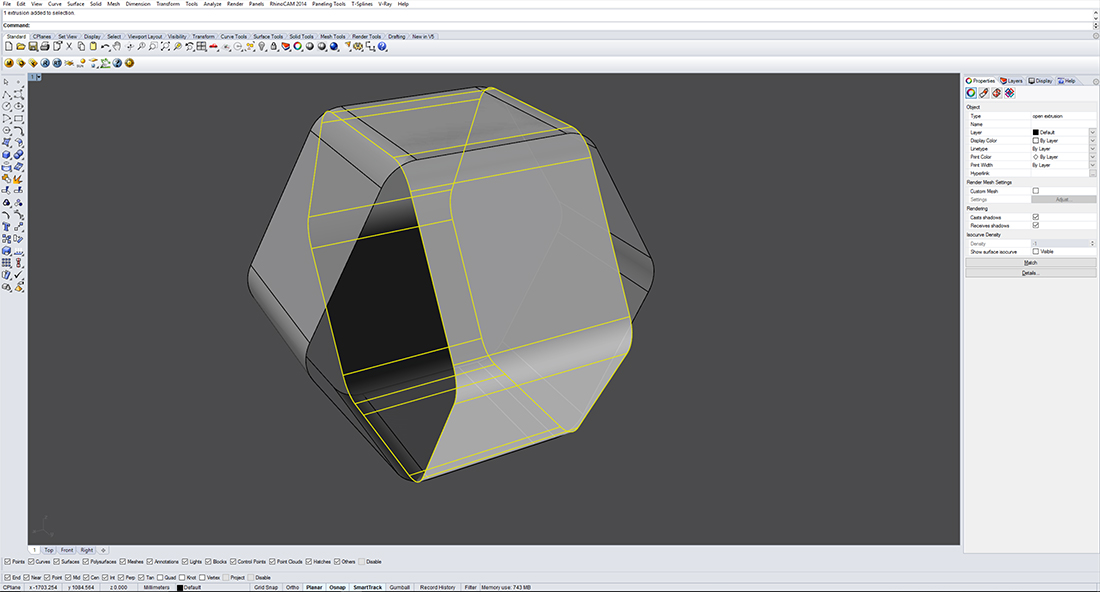Viewport: 1100px width, 592px height.
Task: Open a file with the folder icon
Action: (20, 46)
